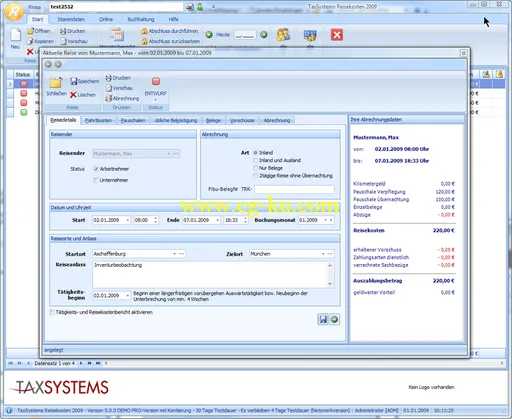Click Drucken in the main window ribbon
The width and height of the screenshot is (512, 419).
pos(73,31)
